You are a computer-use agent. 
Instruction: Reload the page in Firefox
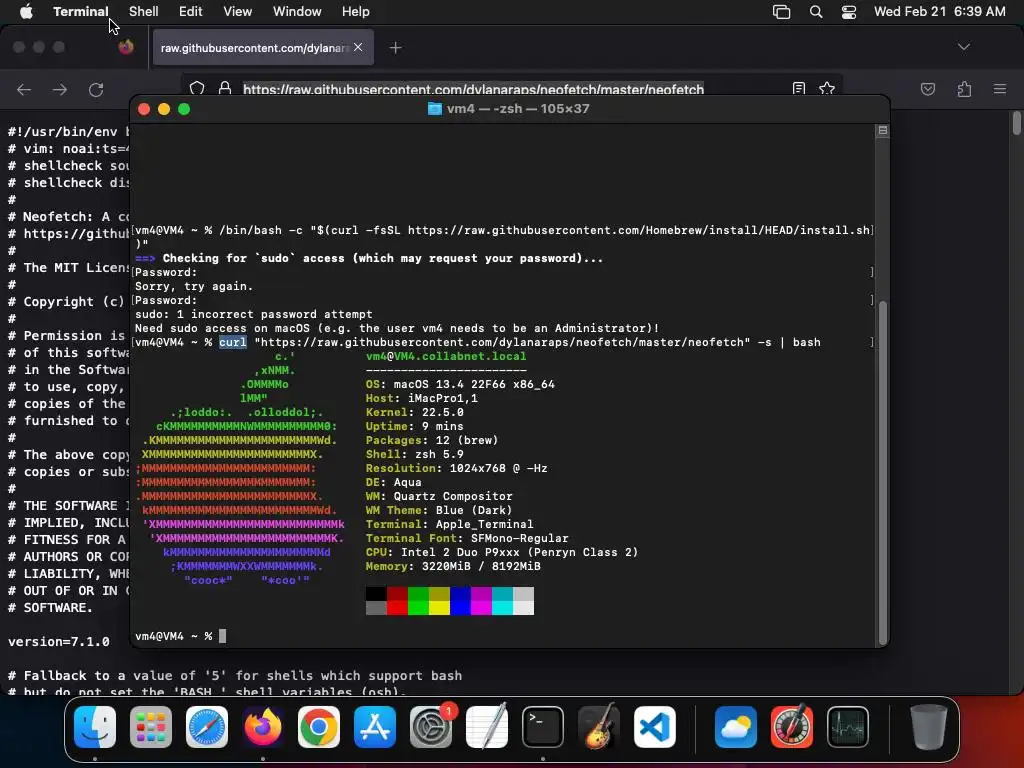click(96, 89)
